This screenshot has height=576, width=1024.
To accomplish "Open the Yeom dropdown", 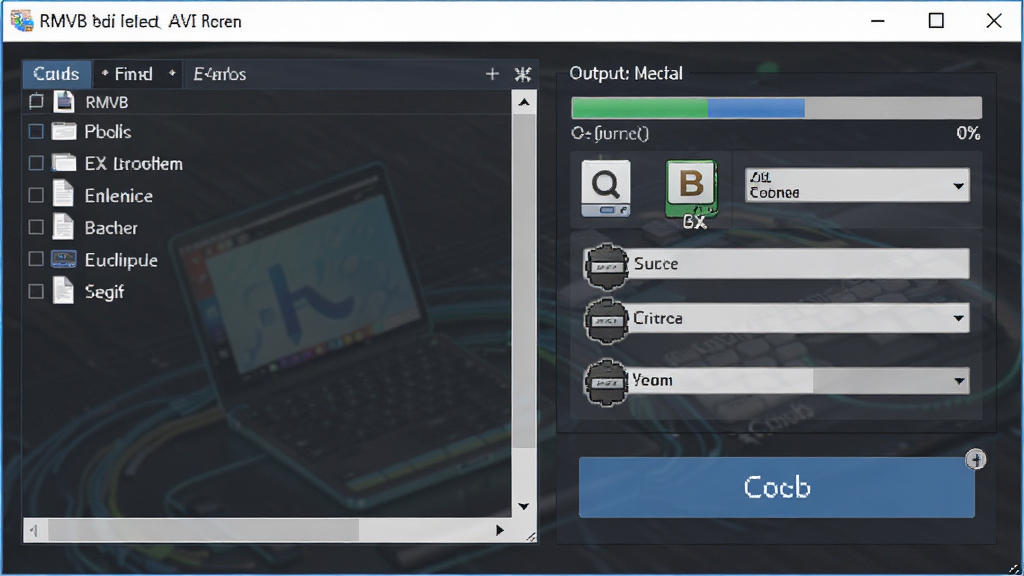I will [798, 380].
